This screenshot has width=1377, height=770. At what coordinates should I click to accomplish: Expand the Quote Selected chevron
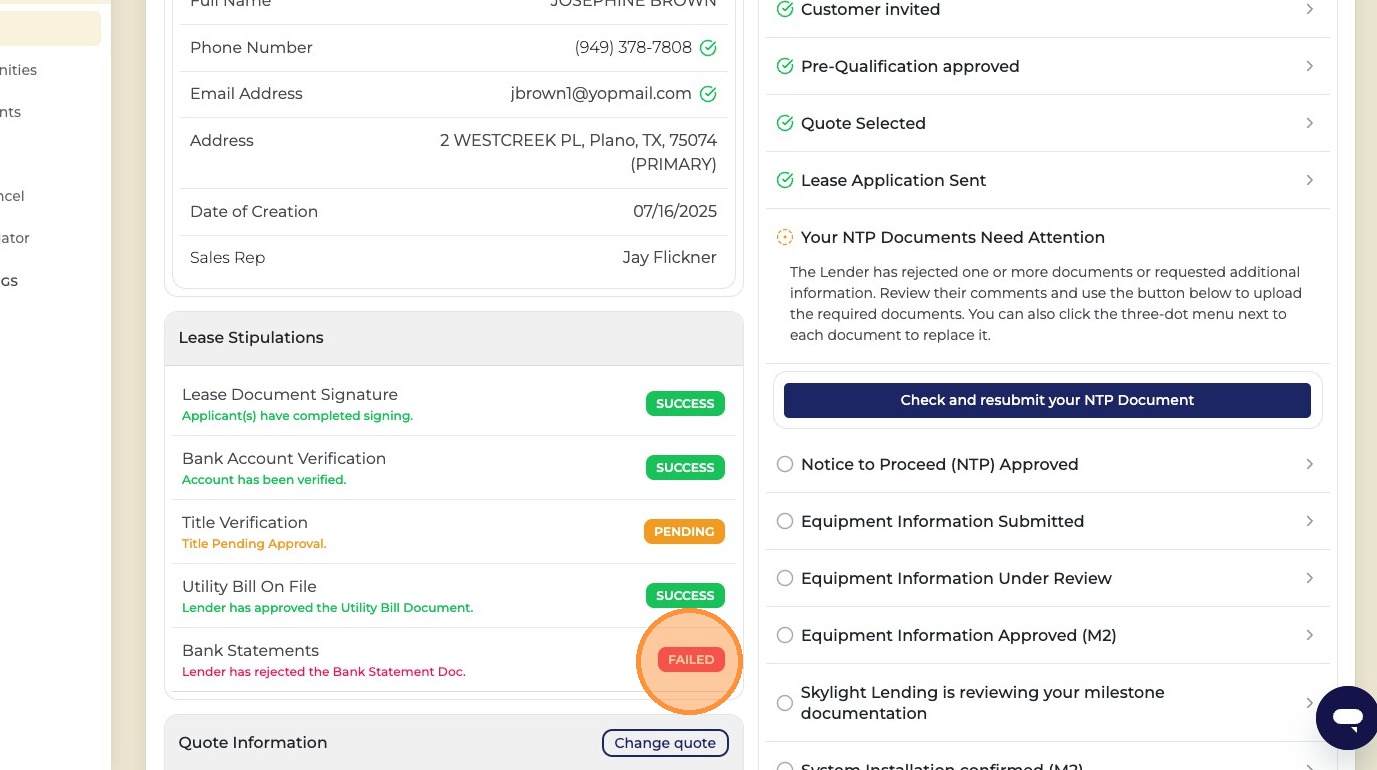[x=1310, y=123]
